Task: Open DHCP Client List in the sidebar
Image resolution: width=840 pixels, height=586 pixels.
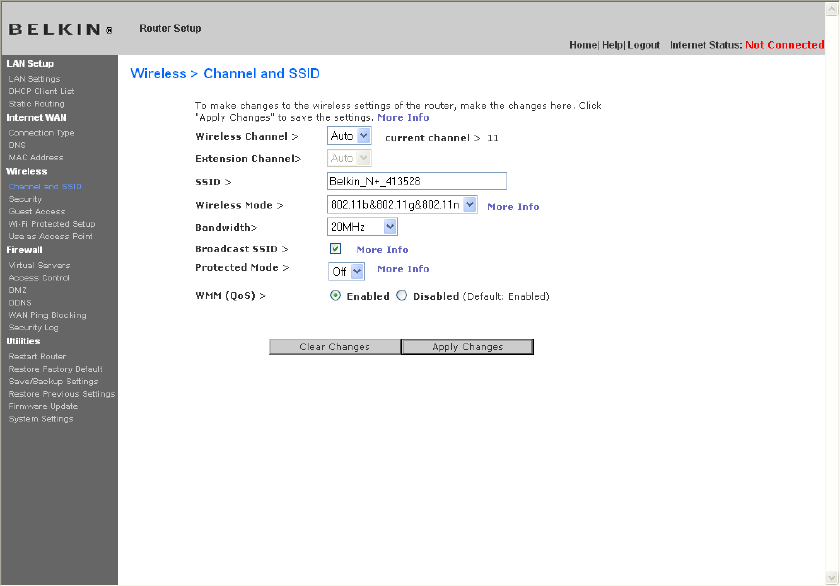Action: [x=41, y=91]
